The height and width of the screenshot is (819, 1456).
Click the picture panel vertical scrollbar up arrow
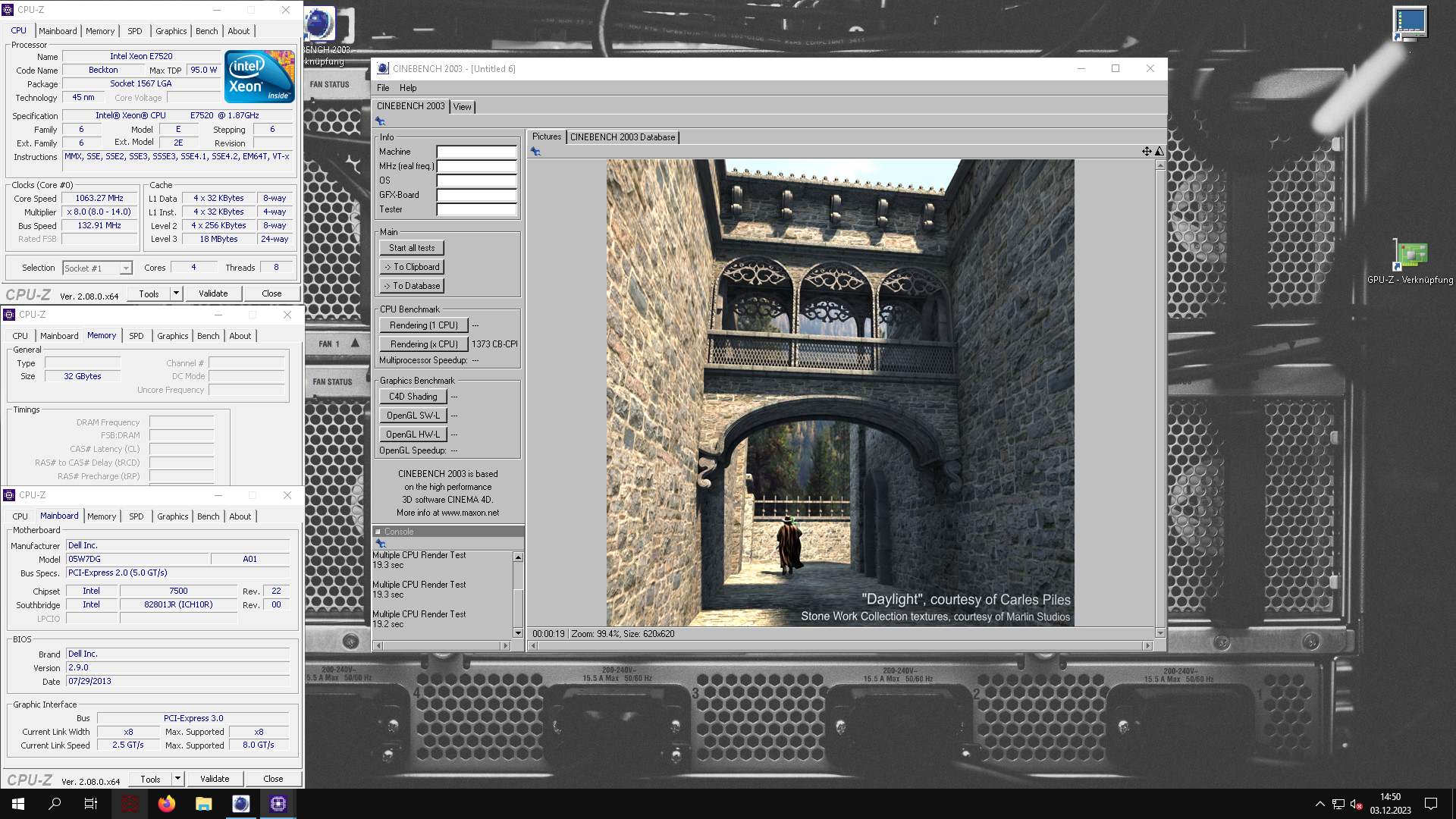coord(1160,165)
